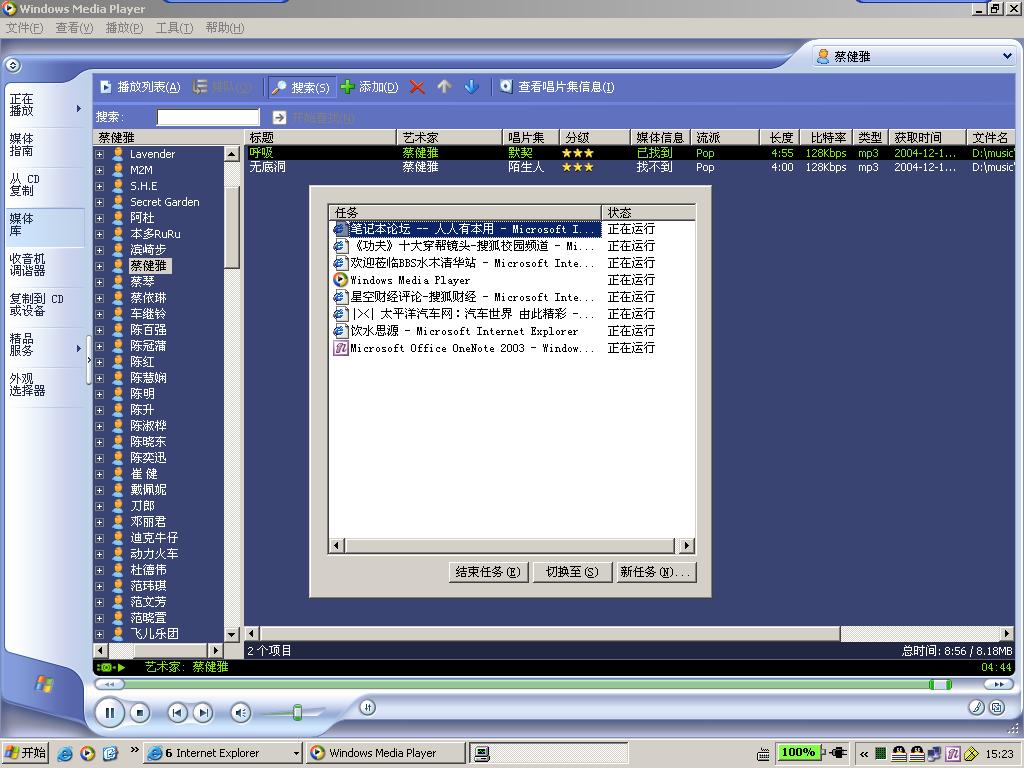The height and width of the screenshot is (768, 1024).
Task: Sort tracks by 长度 column header
Action: coord(780,138)
